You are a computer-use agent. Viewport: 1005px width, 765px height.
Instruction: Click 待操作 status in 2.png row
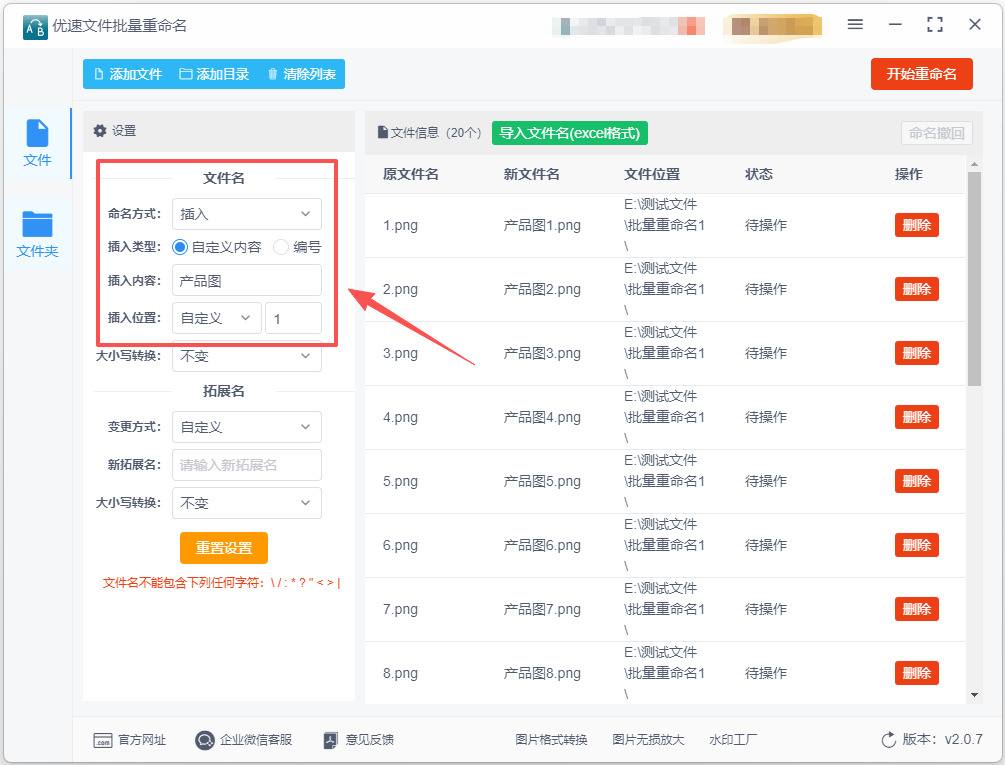pos(766,290)
